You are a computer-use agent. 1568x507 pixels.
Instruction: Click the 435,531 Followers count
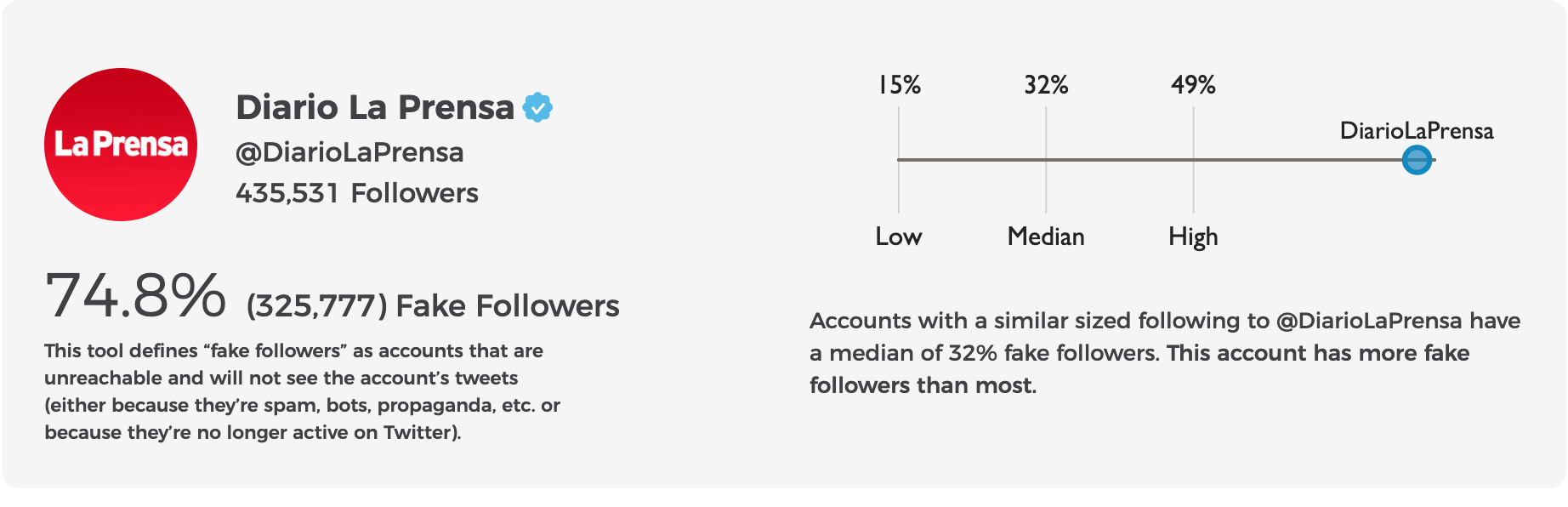[357, 193]
